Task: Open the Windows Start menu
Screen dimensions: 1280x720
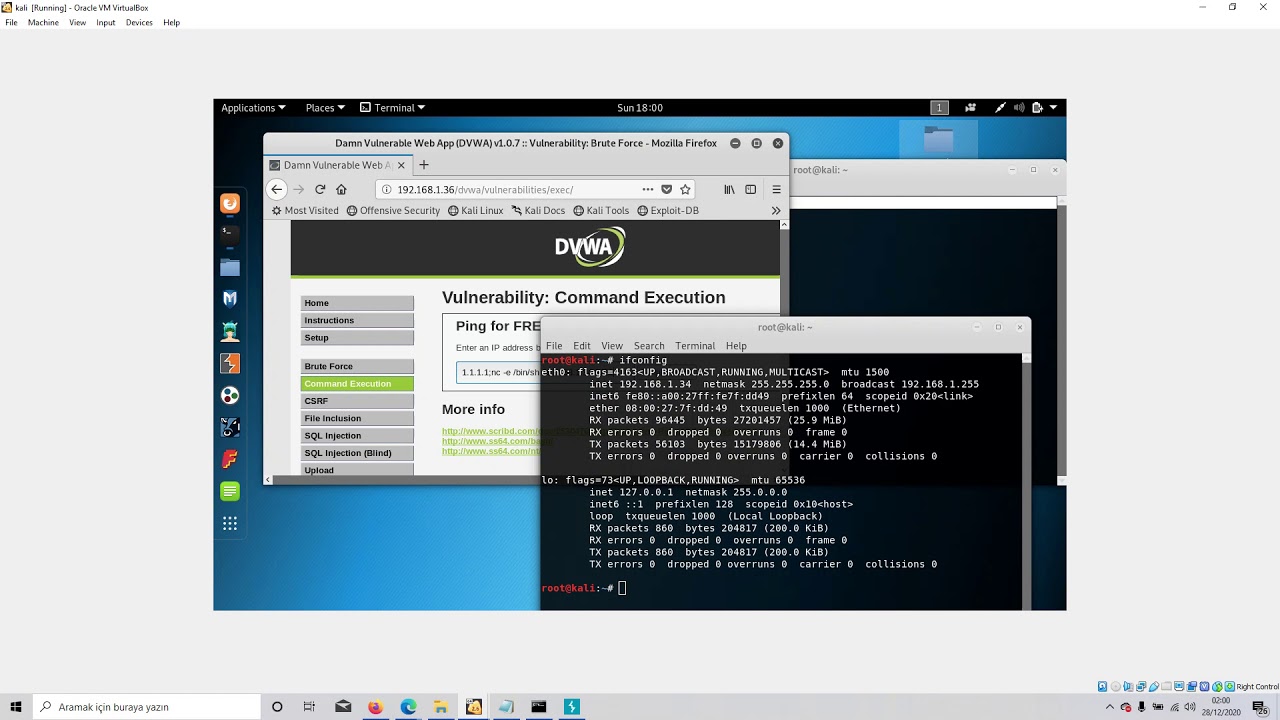Action: pos(16,707)
